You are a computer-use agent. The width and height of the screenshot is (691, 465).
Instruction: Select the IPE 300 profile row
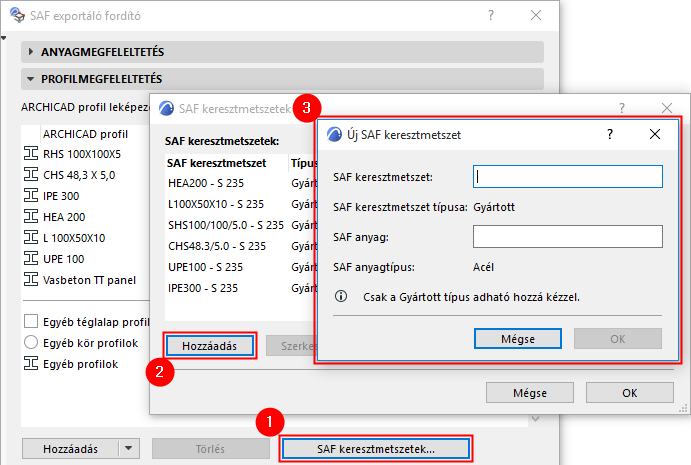(86, 196)
